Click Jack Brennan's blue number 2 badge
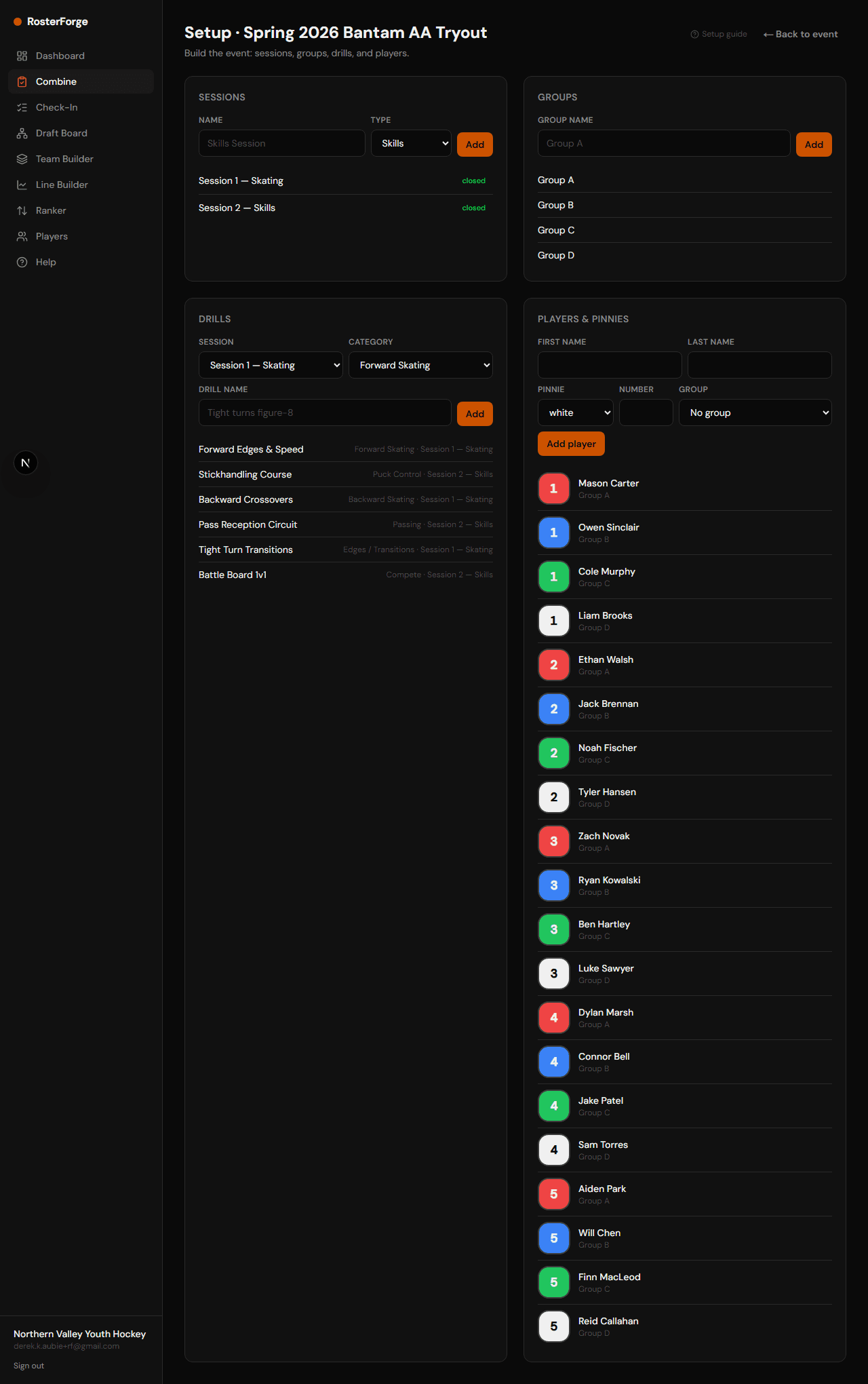 tap(554, 709)
